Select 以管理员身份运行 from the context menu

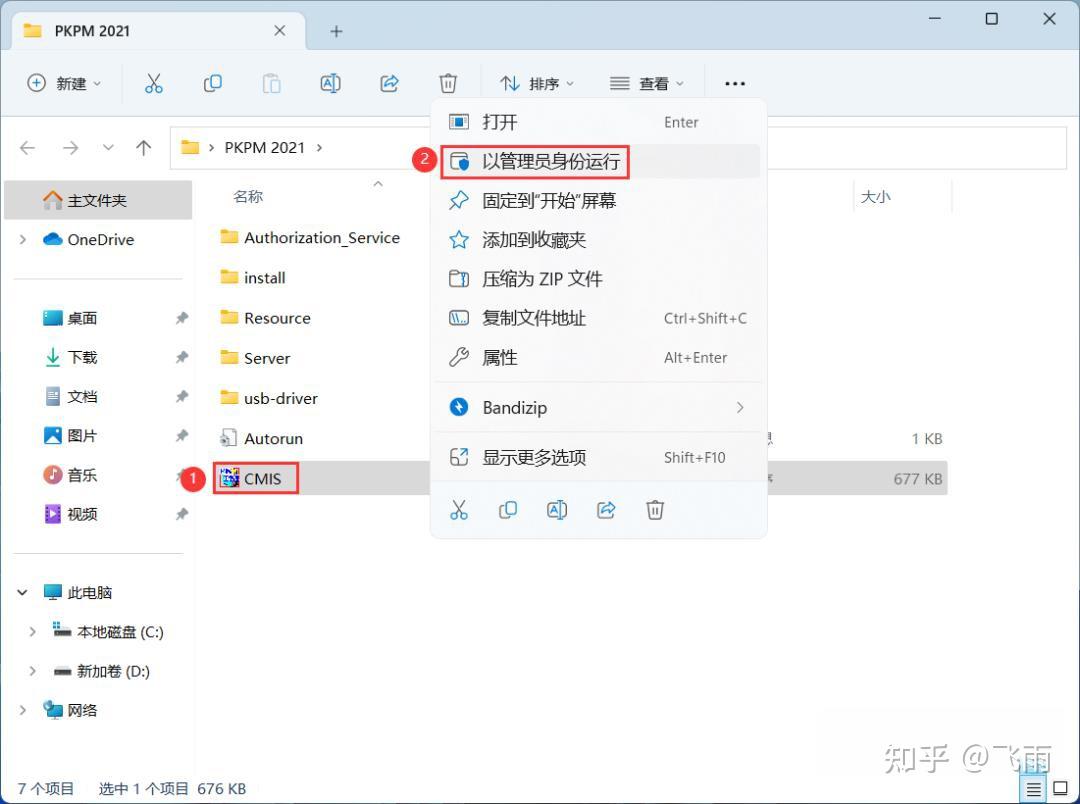click(x=550, y=161)
